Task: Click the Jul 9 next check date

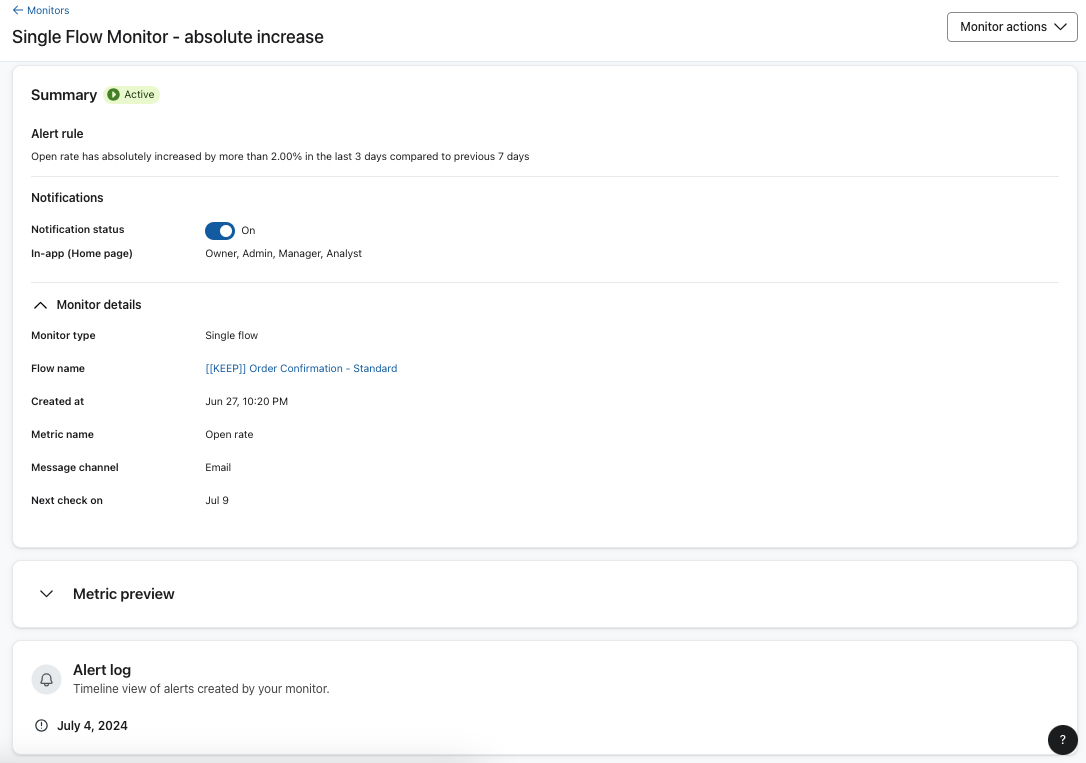Action: click(216, 500)
